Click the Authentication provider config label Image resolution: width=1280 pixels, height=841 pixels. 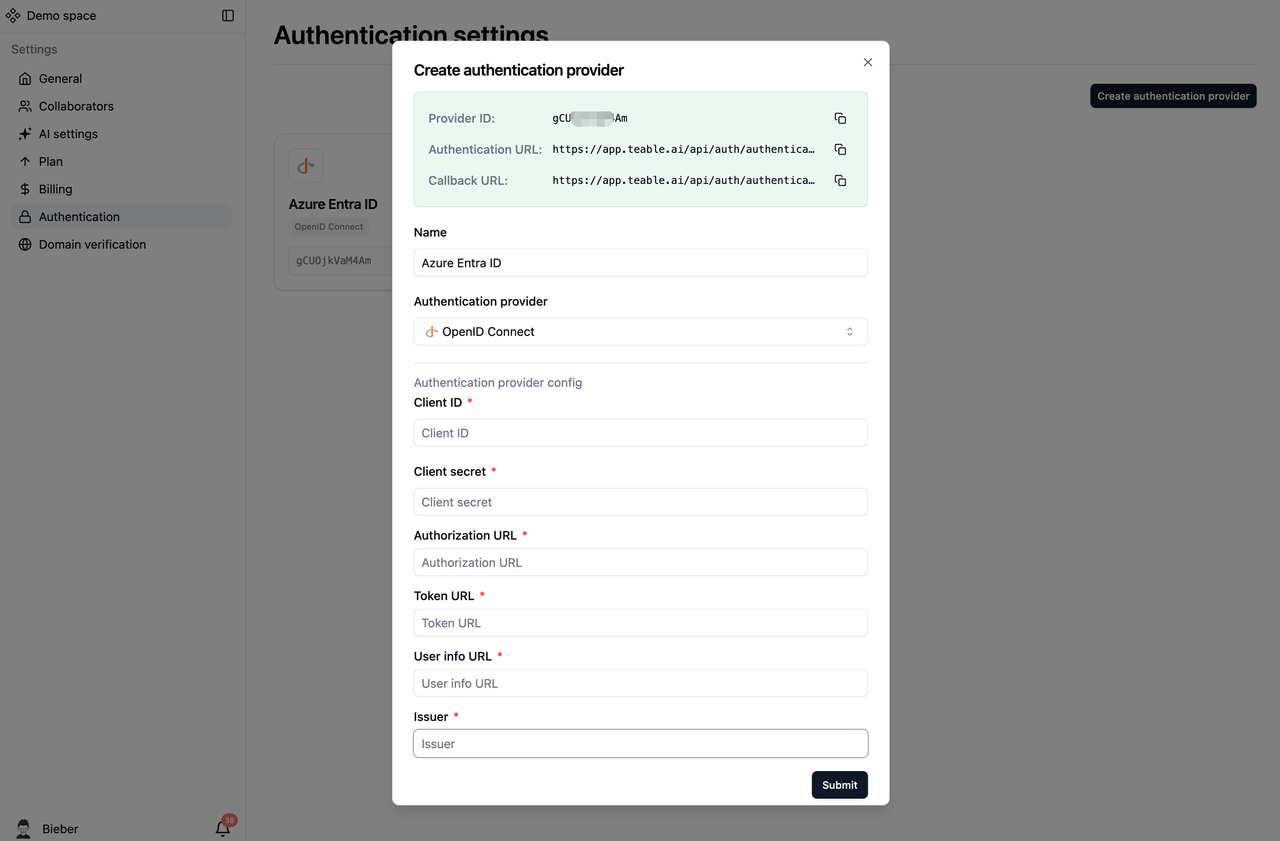coord(498,382)
